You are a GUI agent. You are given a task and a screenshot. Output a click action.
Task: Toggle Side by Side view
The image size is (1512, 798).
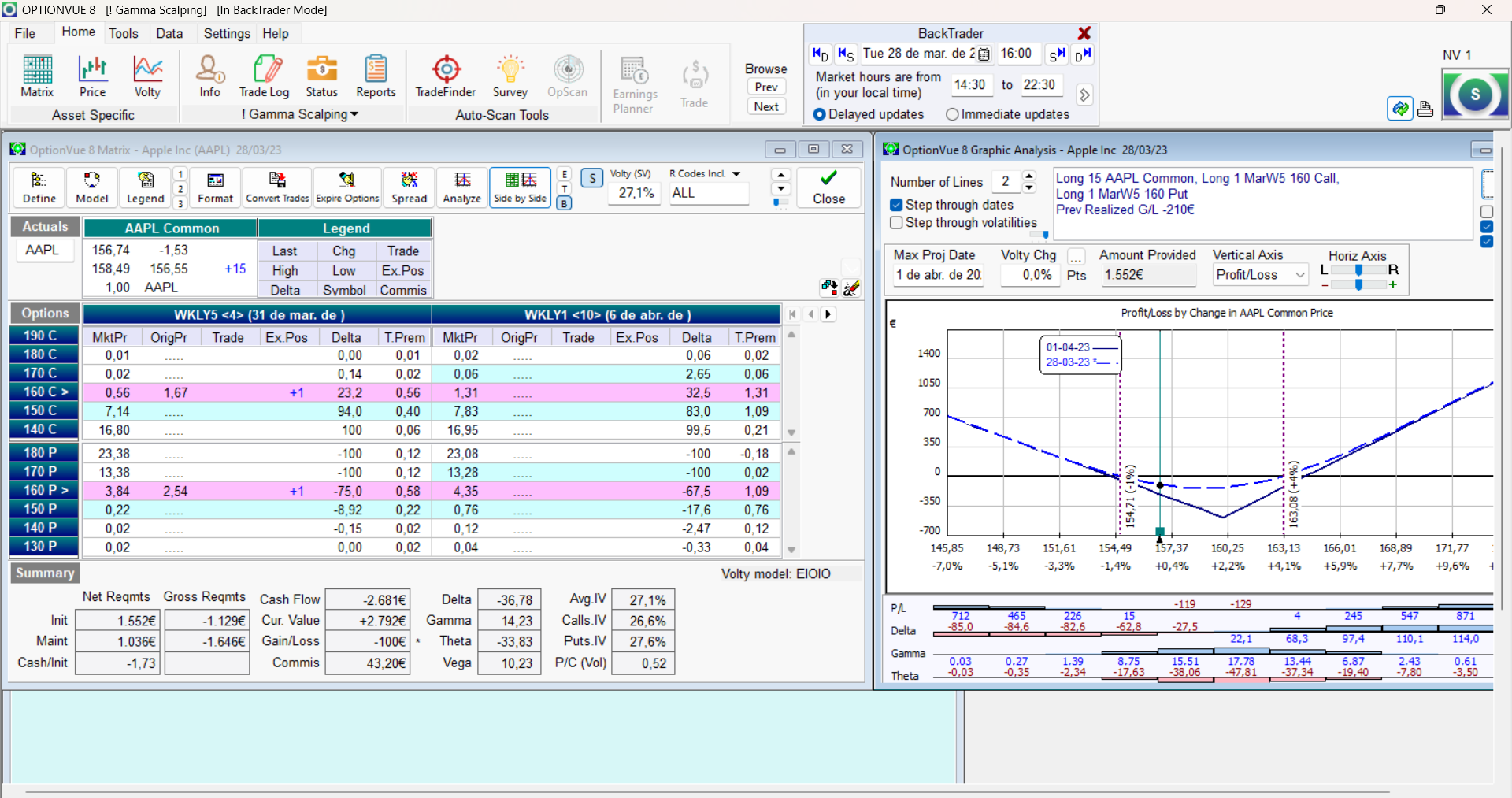pyautogui.click(x=520, y=187)
